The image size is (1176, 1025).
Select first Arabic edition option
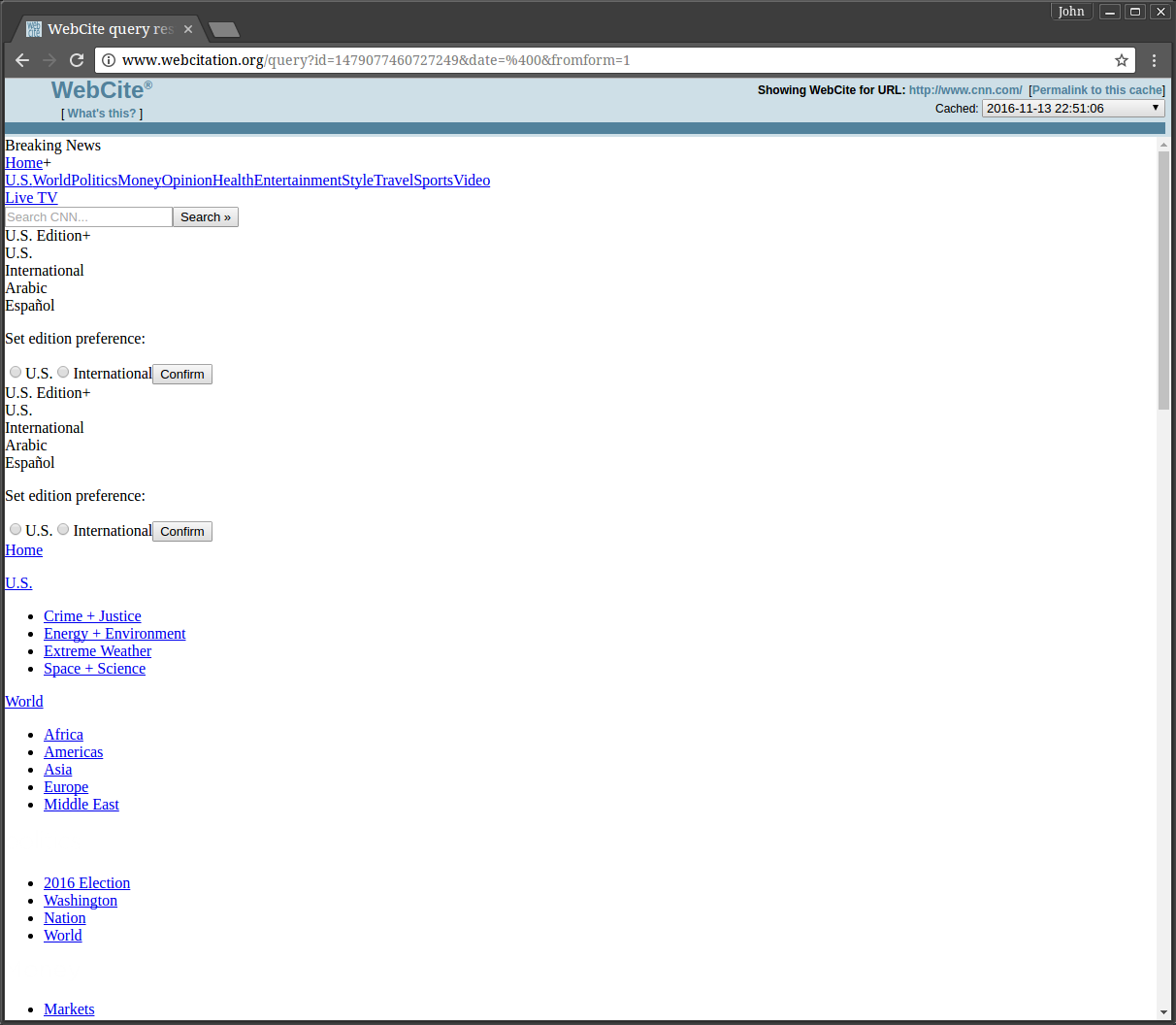pos(26,288)
